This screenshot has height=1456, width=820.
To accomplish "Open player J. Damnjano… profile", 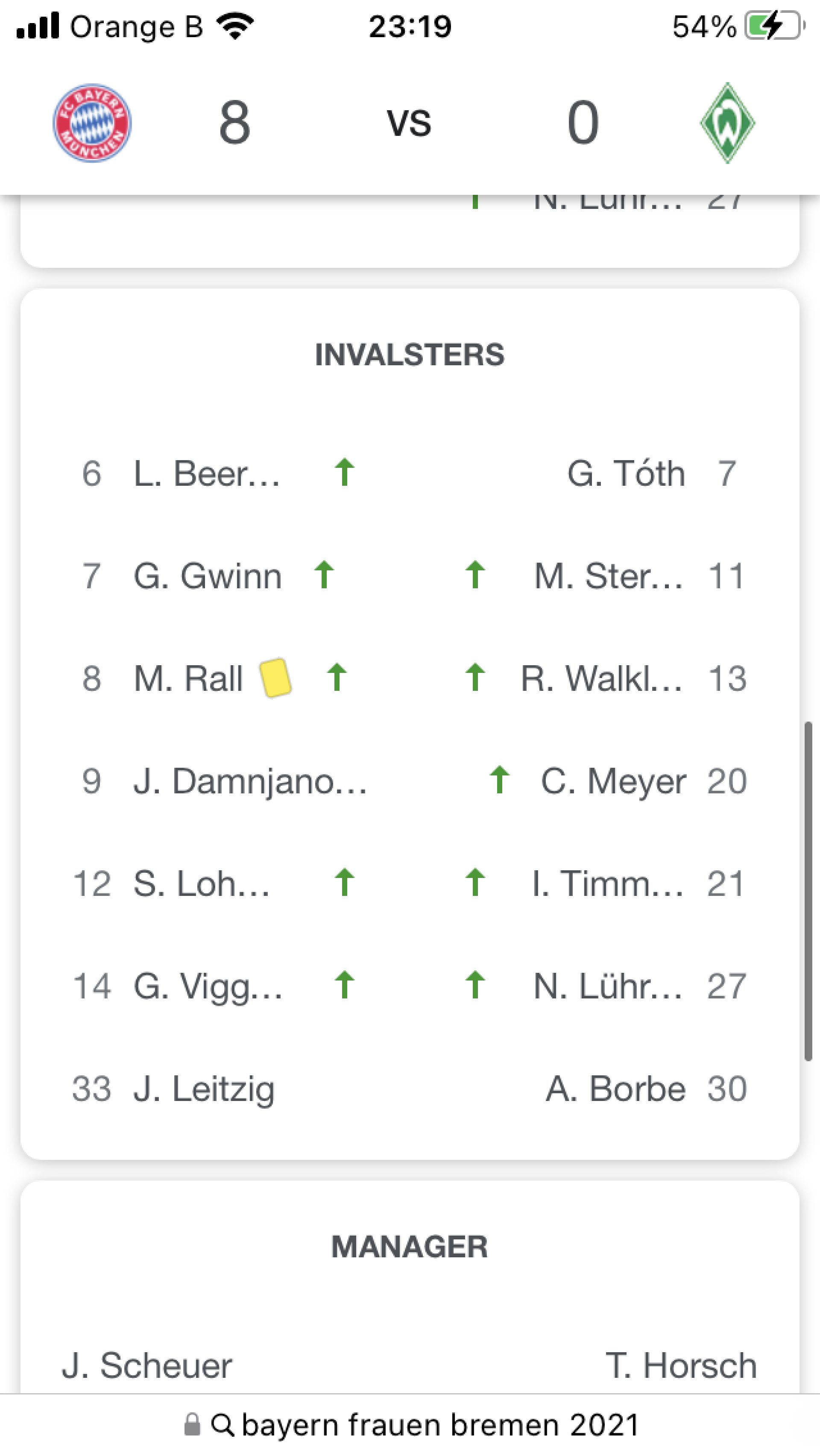I will 250,781.
